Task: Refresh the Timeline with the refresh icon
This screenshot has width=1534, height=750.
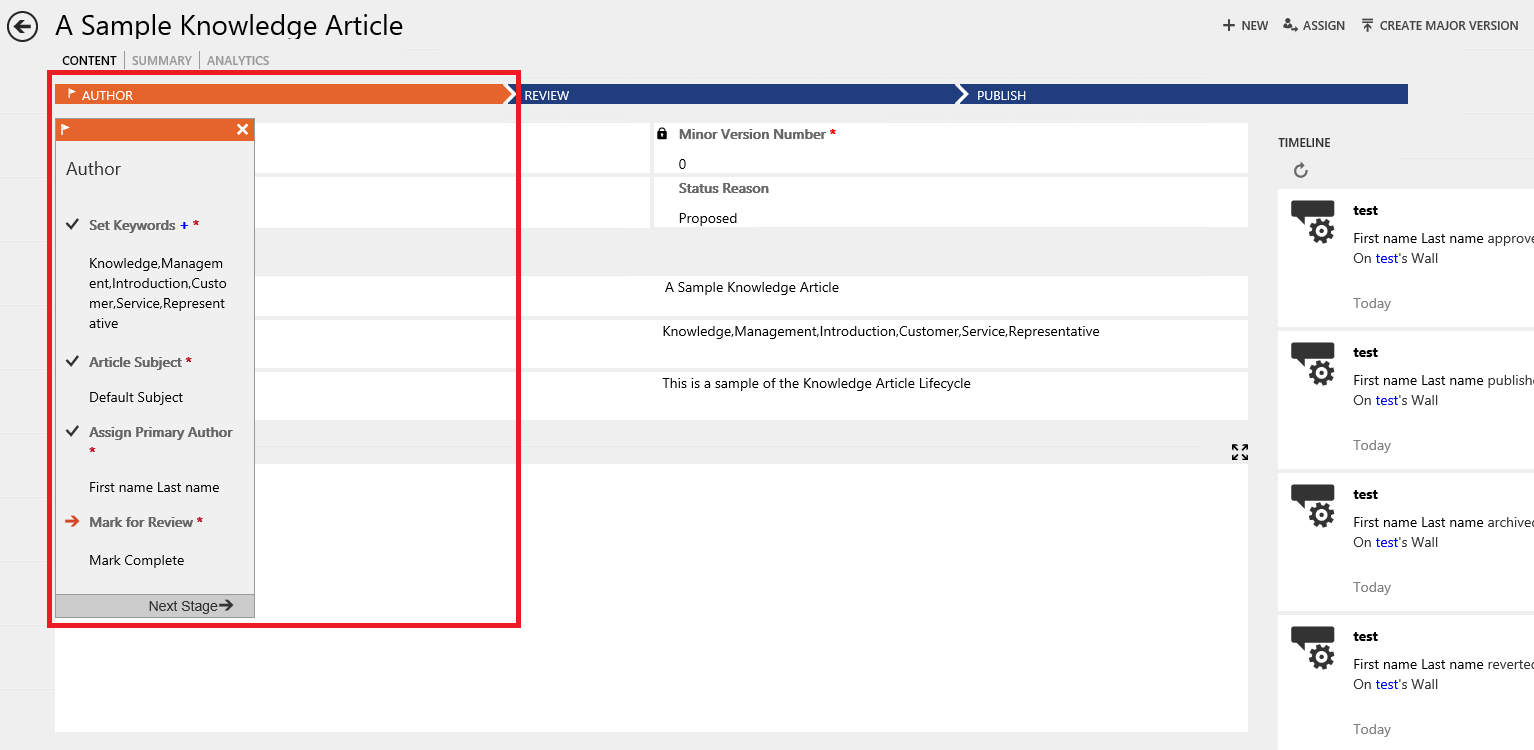Action: (1300, 170)
